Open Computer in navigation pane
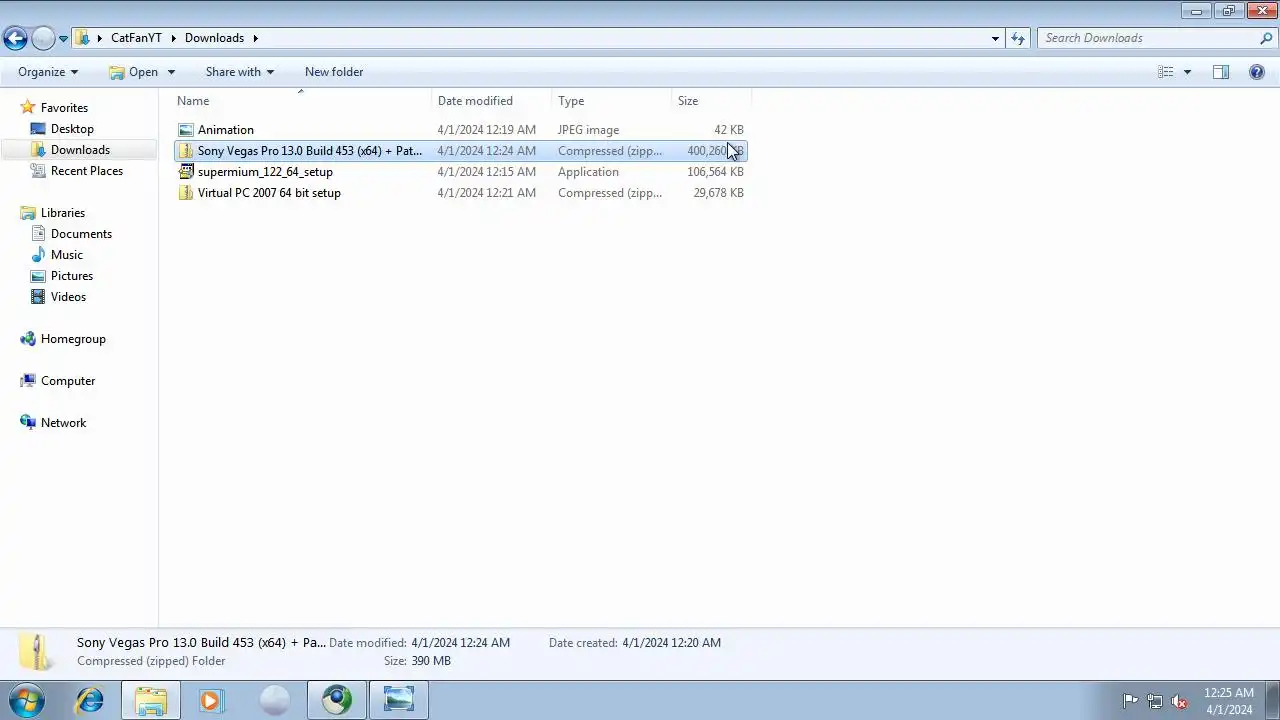Viewport: 1280px width, 720px height. tap(68, 381)
